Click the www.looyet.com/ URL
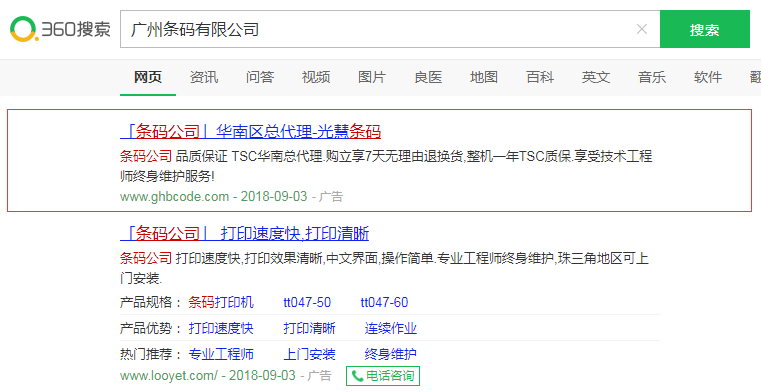761x392 pixels. pos(169,376)
